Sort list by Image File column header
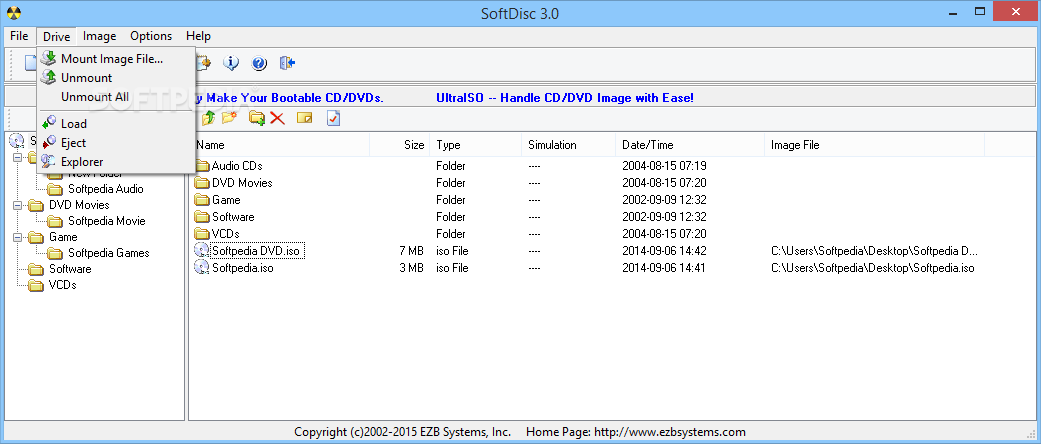The height and width of the screenshot is (444, 1041). [874, 145]
